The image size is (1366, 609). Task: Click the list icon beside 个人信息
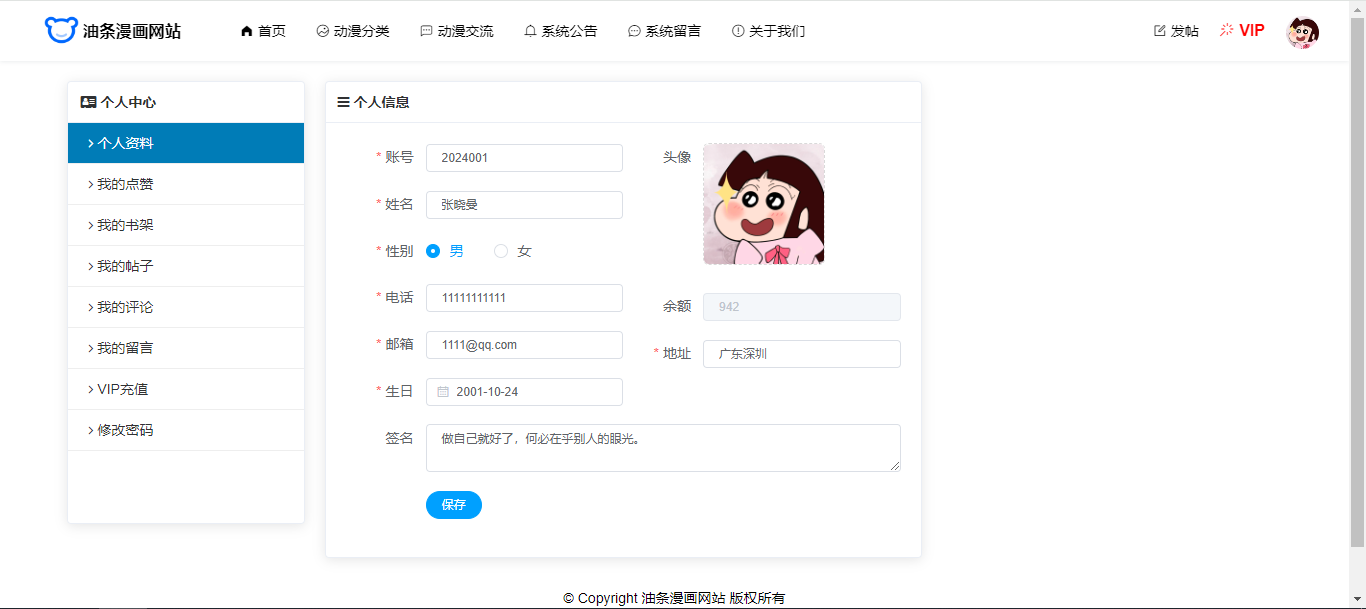pyautogui.click(x=343, y=102)
